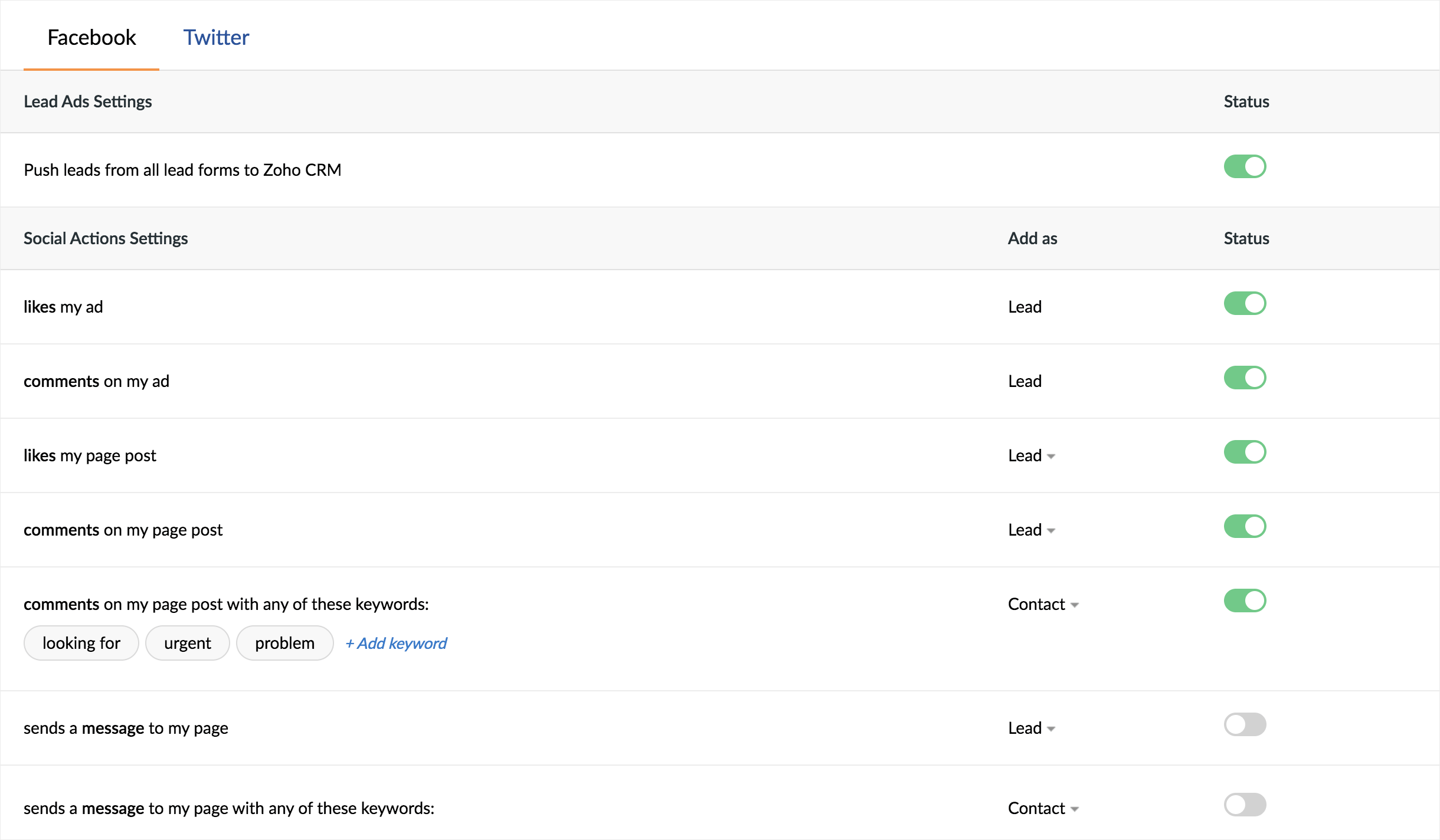The image size is (1440, 840).
Task: Select the Facebook tab
Action: 91,37
